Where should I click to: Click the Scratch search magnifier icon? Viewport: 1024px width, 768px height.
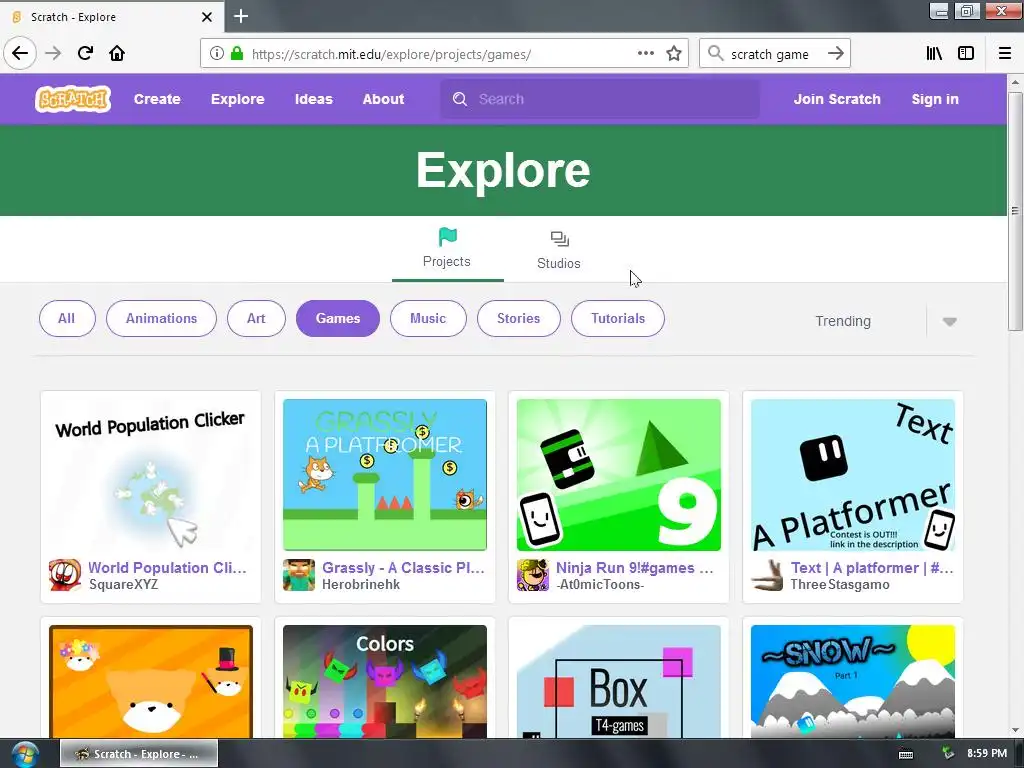click(x=460, y=99)
